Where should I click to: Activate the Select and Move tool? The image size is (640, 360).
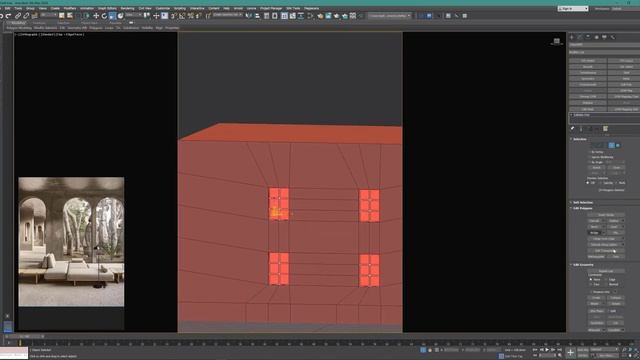click(96, 16)
